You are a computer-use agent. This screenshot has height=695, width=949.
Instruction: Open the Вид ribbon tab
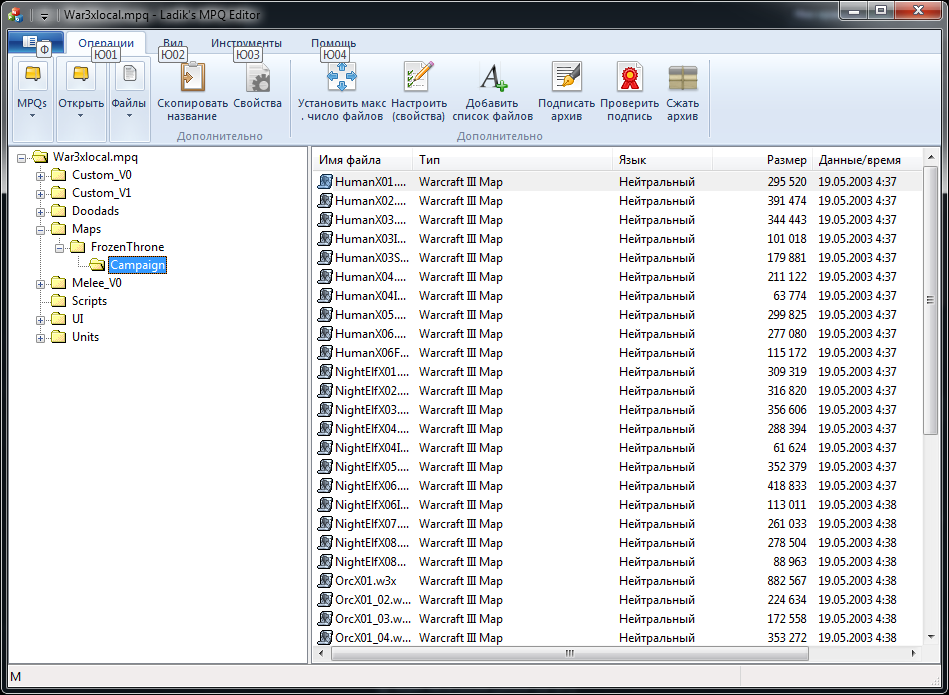click(173, 43)
